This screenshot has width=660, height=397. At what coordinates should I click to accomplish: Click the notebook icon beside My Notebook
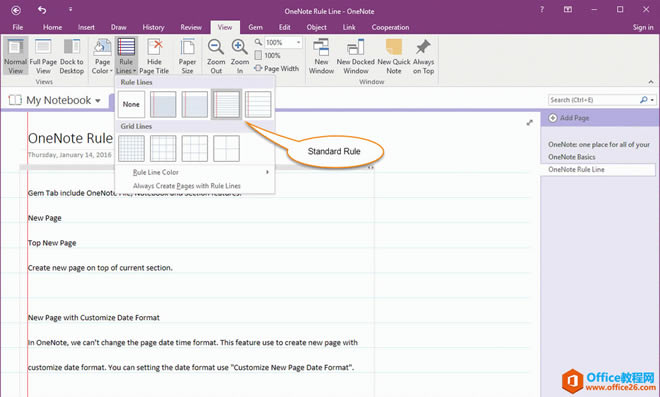tap(15, 100)
